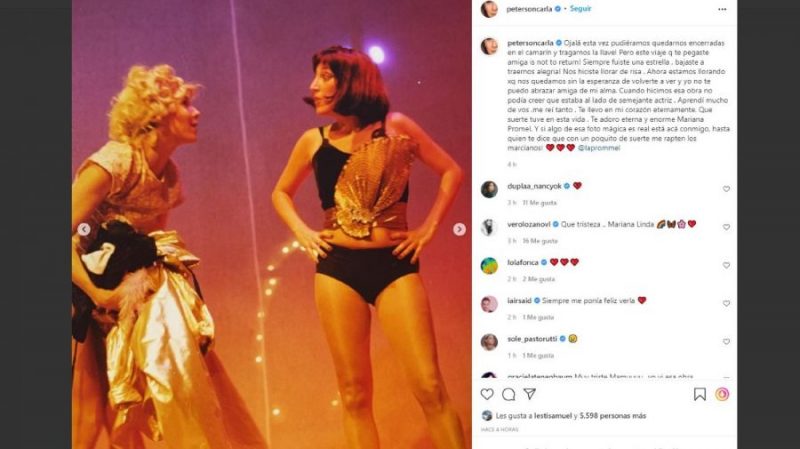800x449 pixels.
Task: View the 5.598 personas más likes list
Action: coord(613,416)
